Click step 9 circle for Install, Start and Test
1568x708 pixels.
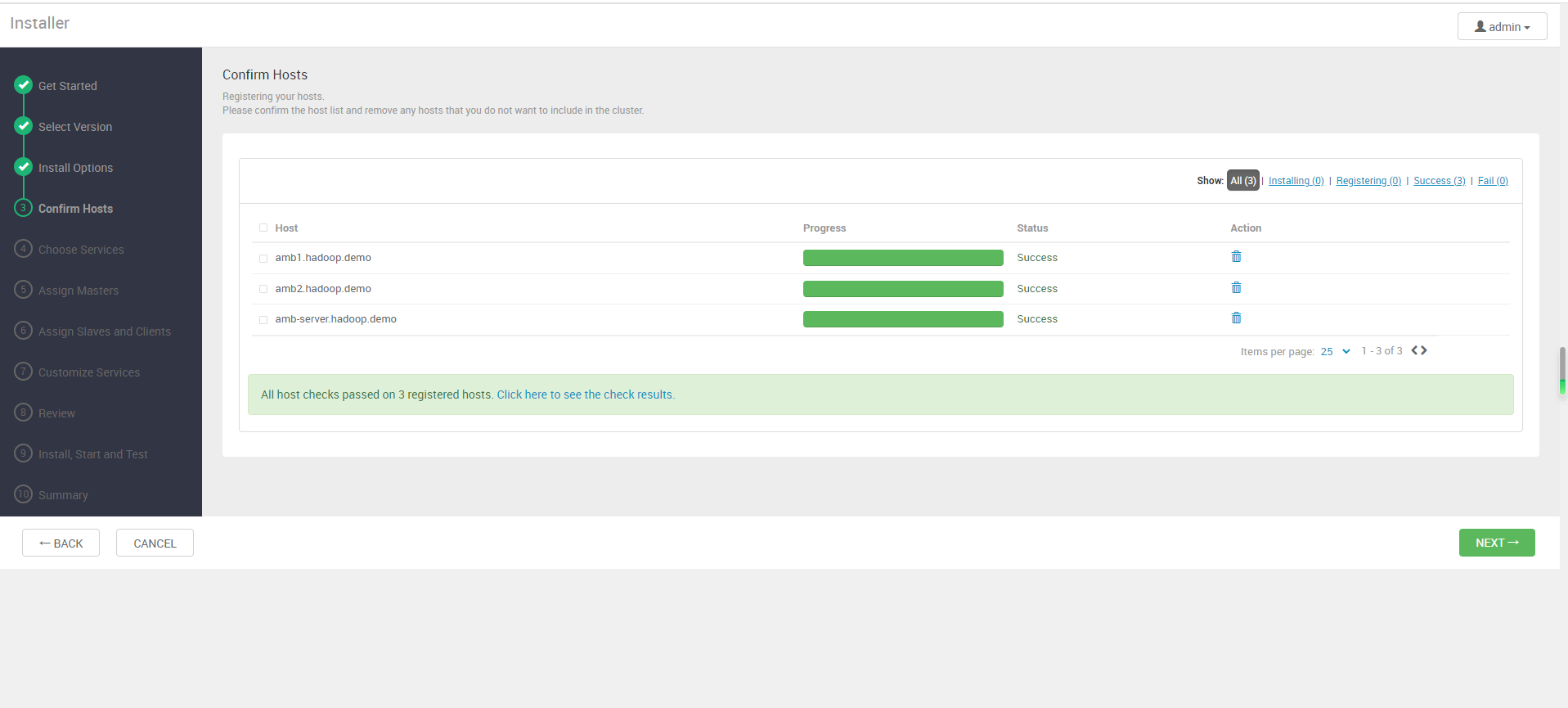(24, 453)
